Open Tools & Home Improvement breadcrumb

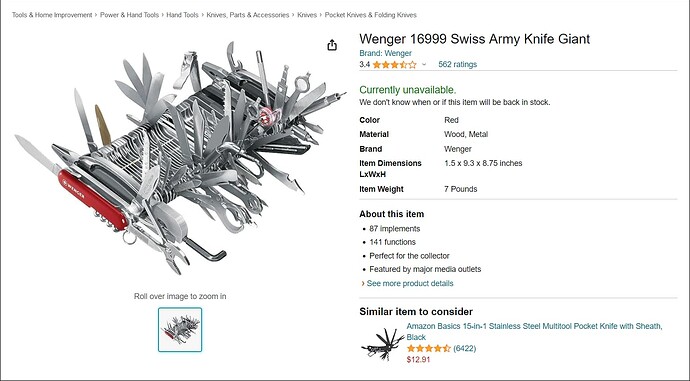pyautogui.click(x=52, y=15)
